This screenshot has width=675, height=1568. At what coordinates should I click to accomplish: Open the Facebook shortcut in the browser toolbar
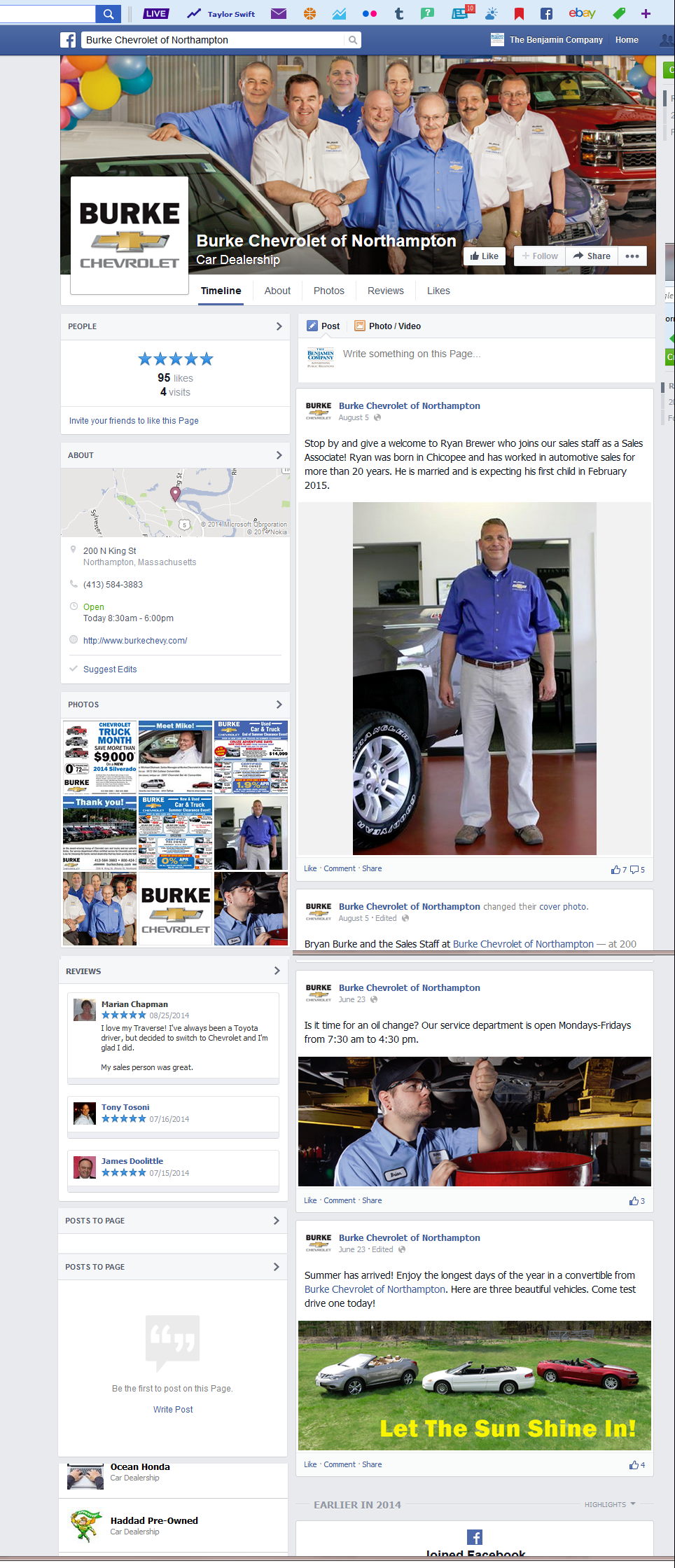coord(547,13)
